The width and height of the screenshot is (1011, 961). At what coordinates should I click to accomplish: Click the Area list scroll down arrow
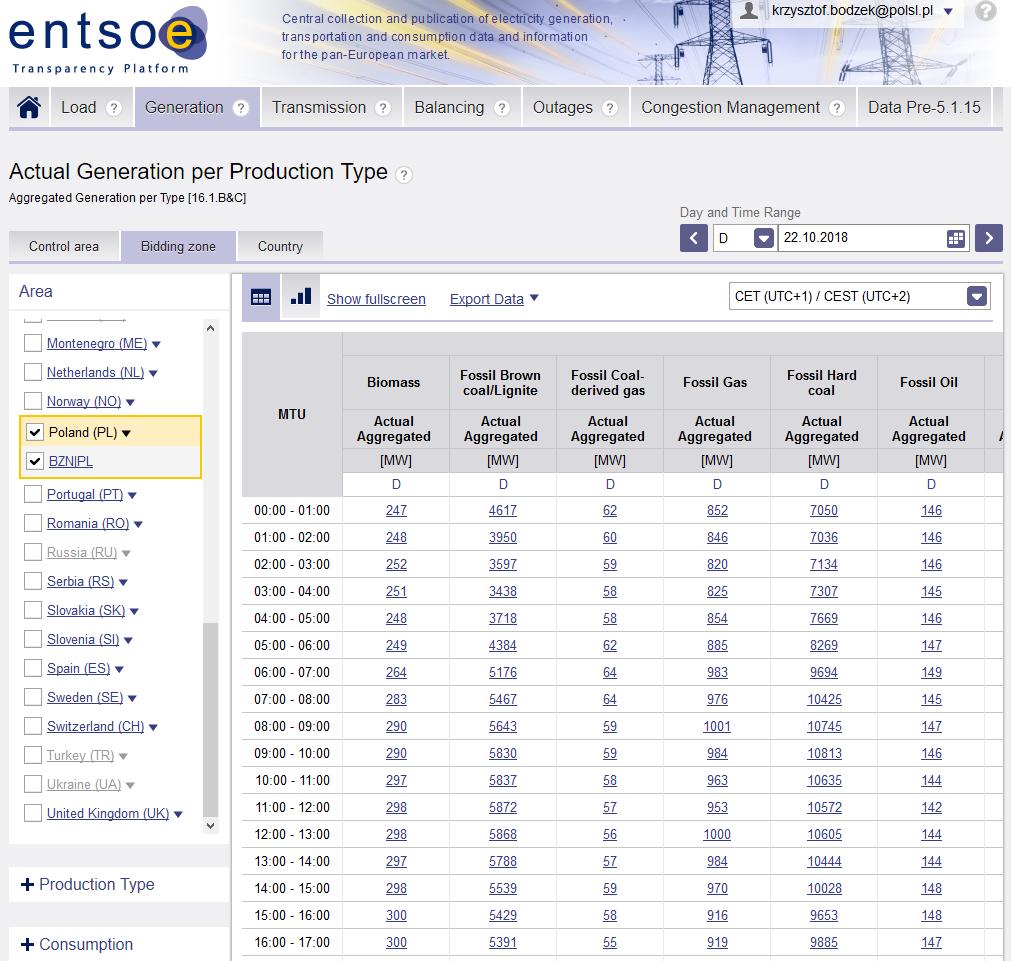pos(210,826)
